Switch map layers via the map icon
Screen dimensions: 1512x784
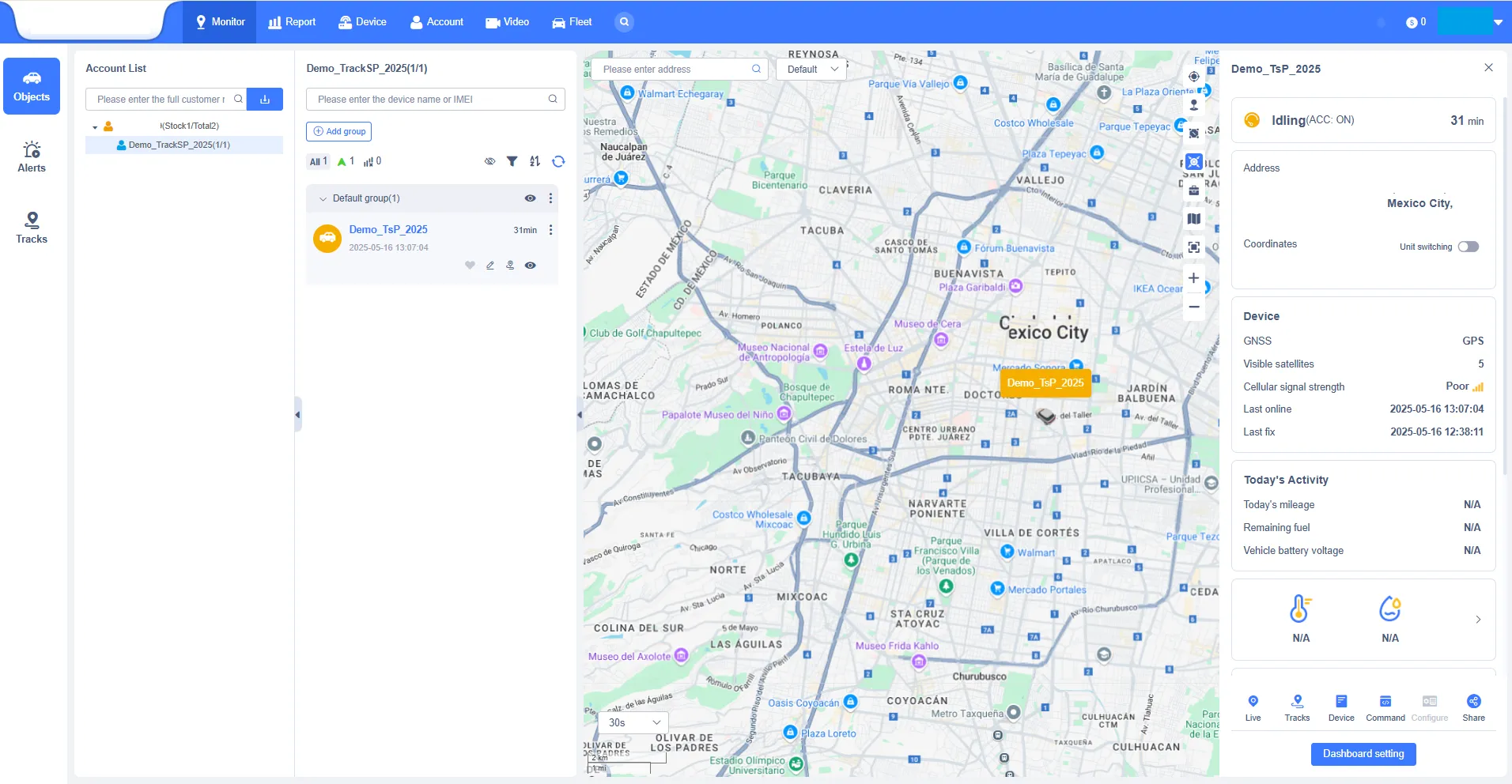(x=1193, y=219)
